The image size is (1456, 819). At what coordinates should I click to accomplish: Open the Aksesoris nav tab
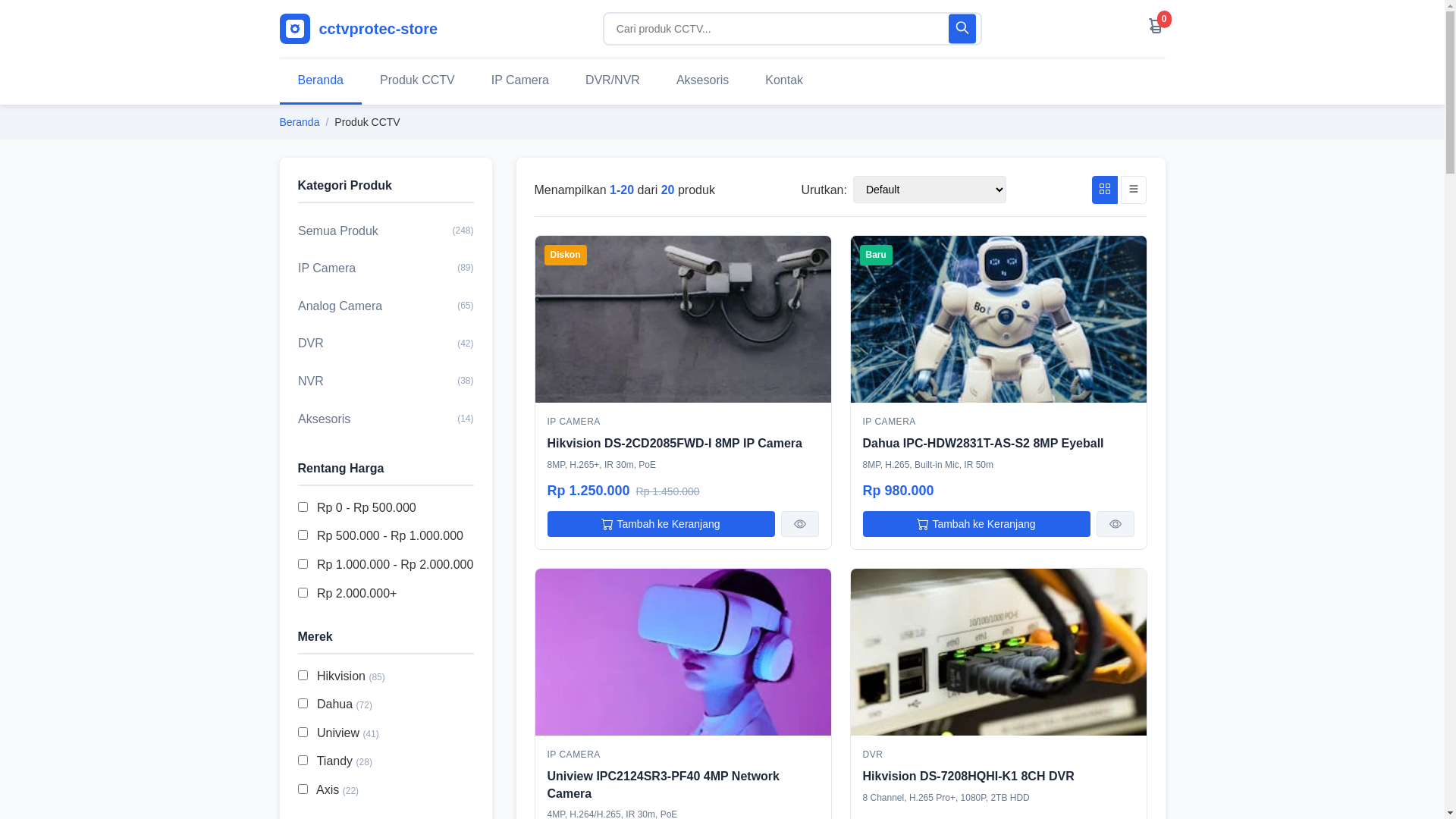pos(702,80)
